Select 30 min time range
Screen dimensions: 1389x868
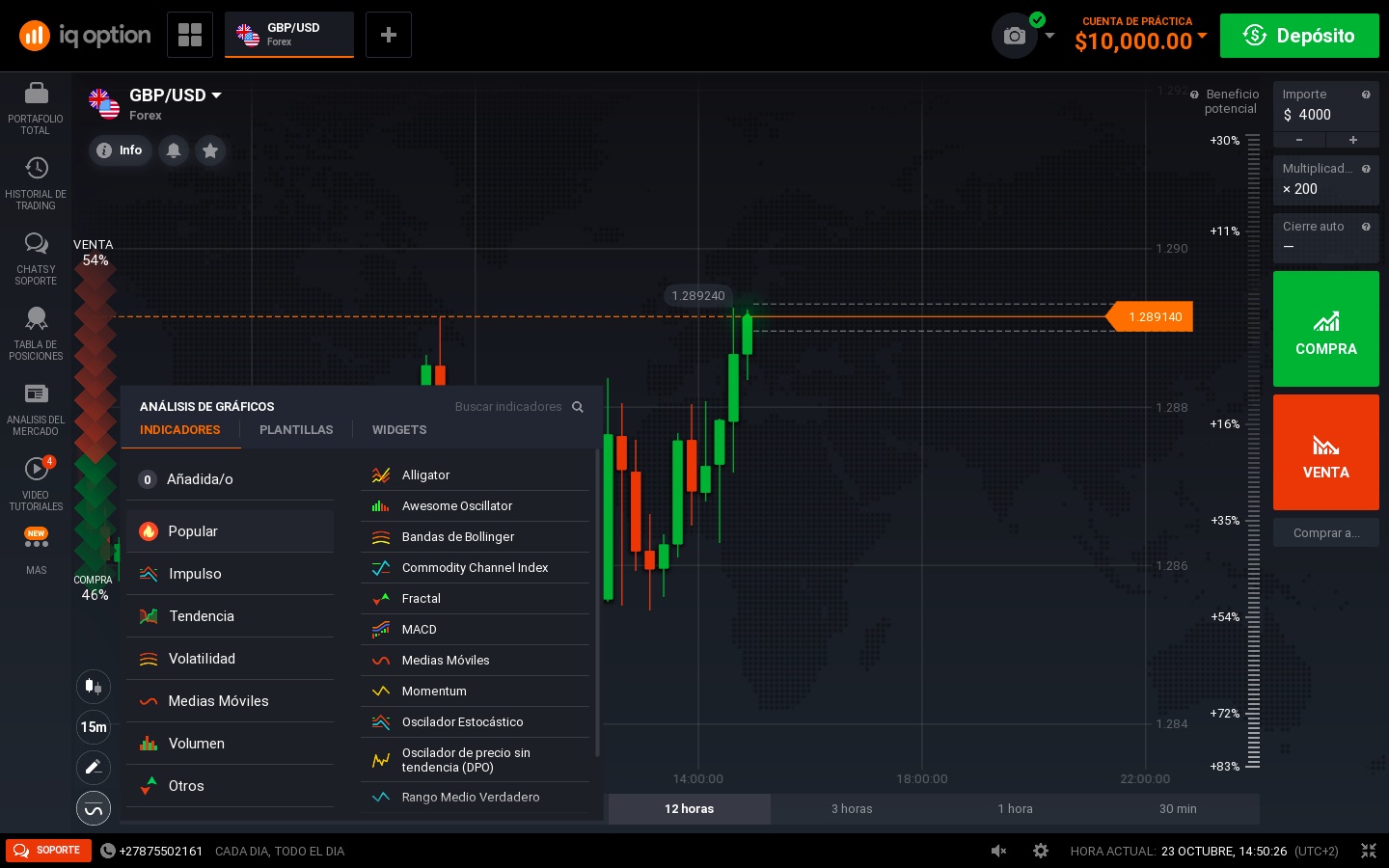(1178, 809)
